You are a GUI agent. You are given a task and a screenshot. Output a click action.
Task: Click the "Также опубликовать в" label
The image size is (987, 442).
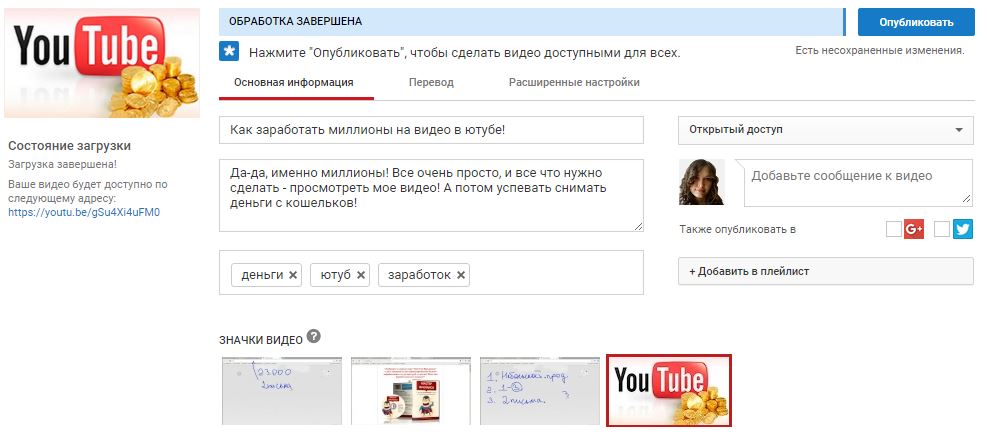[x=738, y=230]
